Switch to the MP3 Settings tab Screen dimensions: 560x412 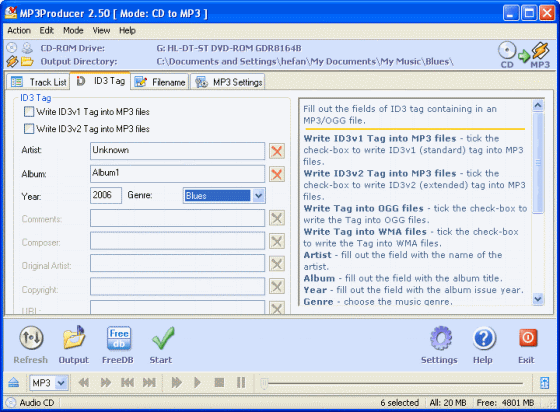tap(228, 82)
